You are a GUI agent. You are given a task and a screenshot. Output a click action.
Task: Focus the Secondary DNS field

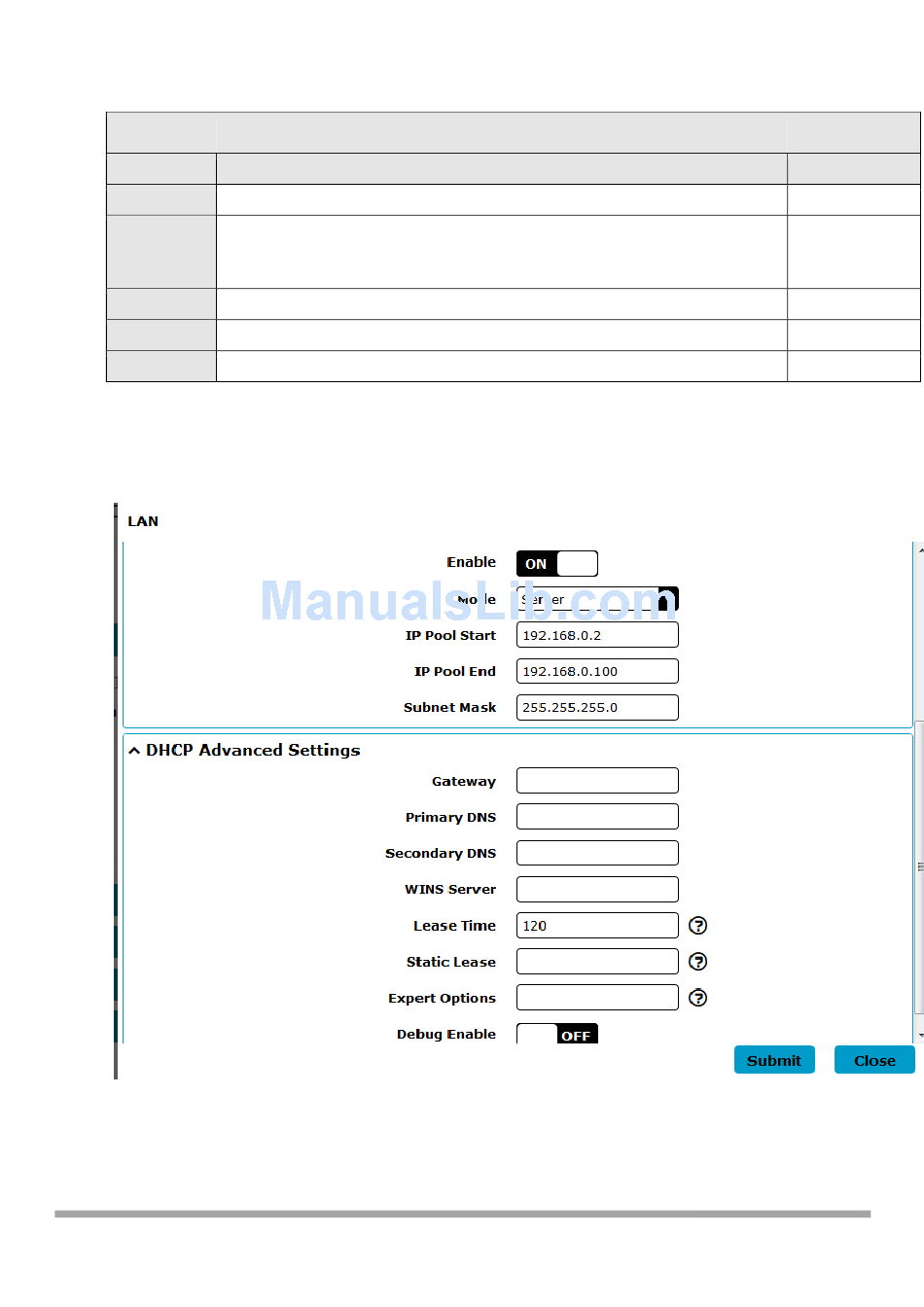point(596,853)
